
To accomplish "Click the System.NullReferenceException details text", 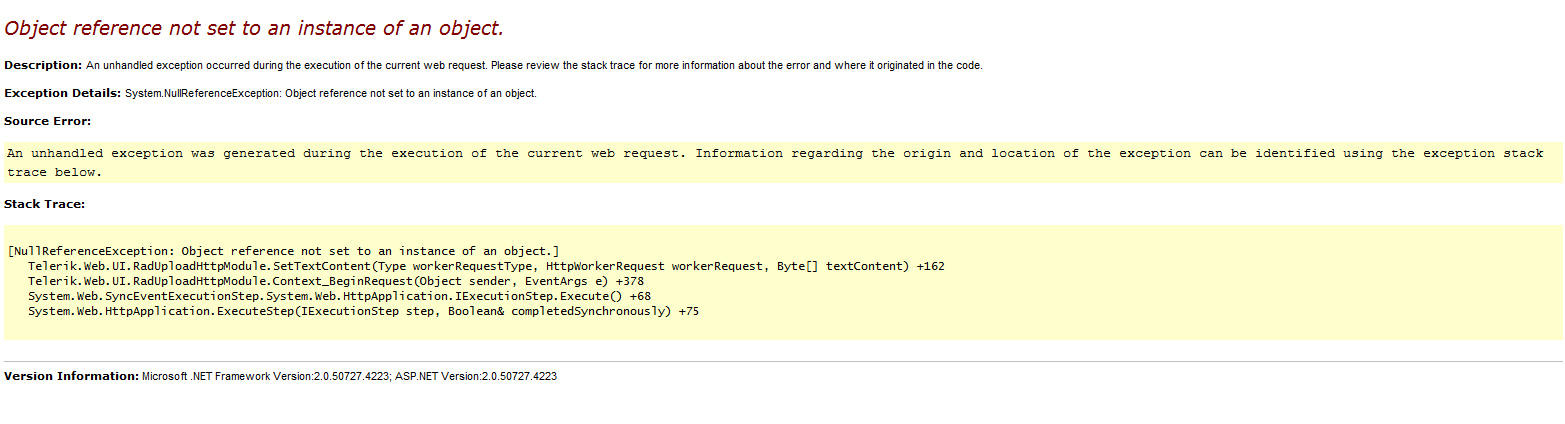I will (x=331, y=93).
